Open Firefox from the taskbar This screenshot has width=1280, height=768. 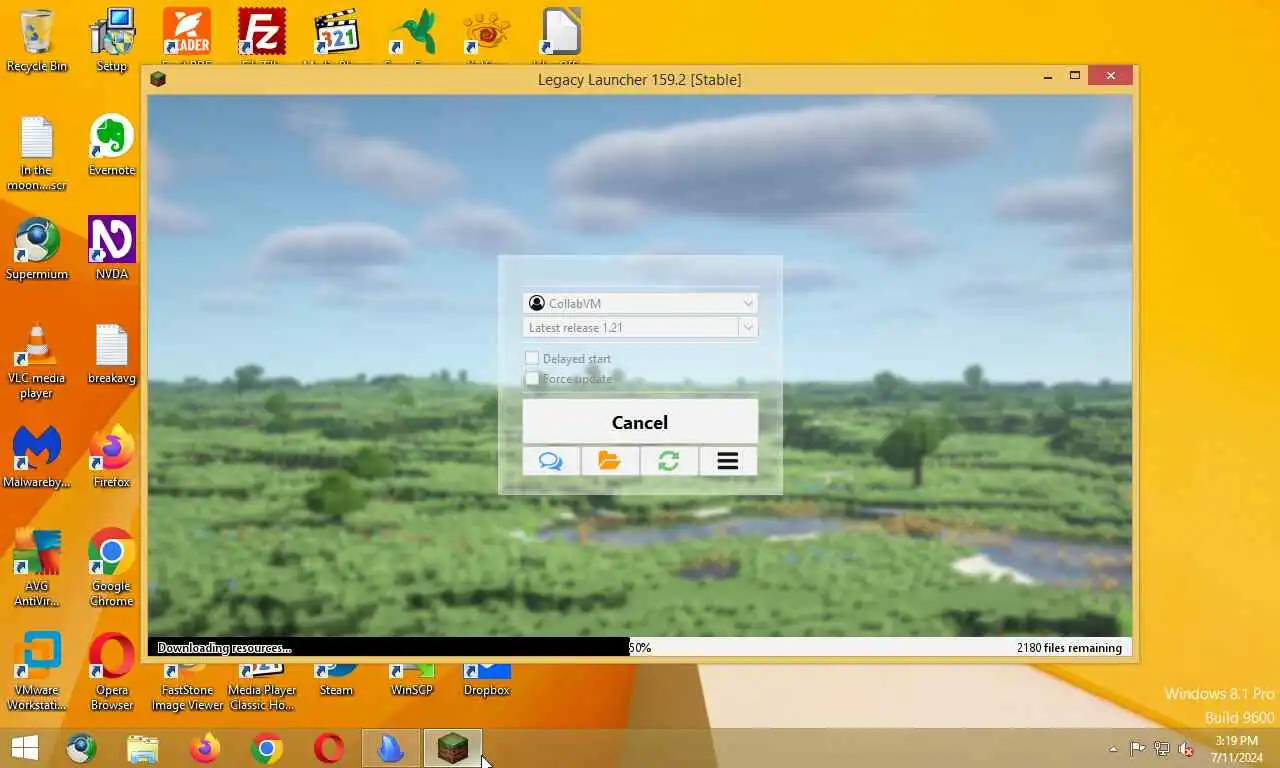click(x=205, y=748)
